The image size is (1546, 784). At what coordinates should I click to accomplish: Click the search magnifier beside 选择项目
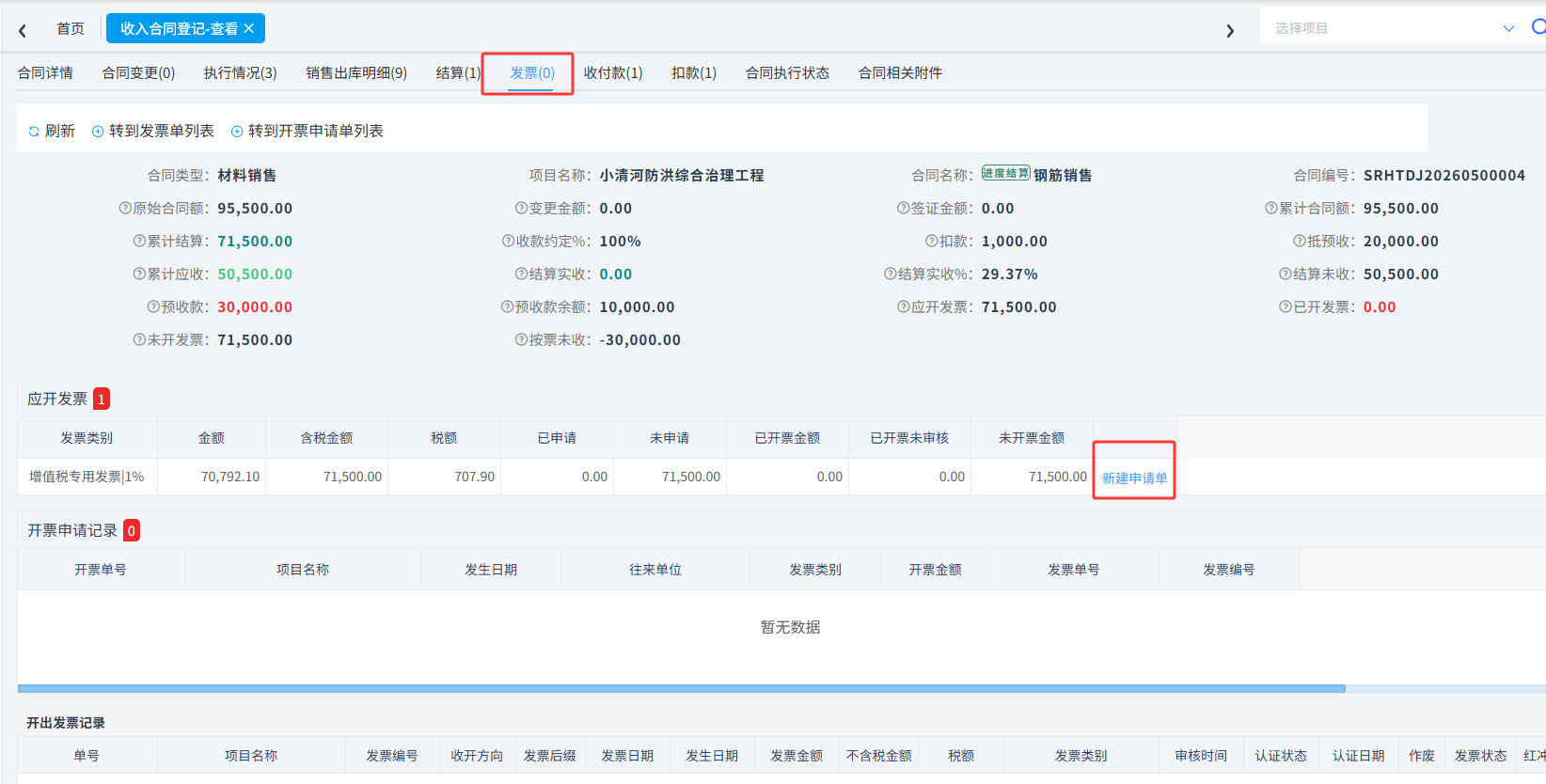pyautogui.click(x=1538, y=27)
